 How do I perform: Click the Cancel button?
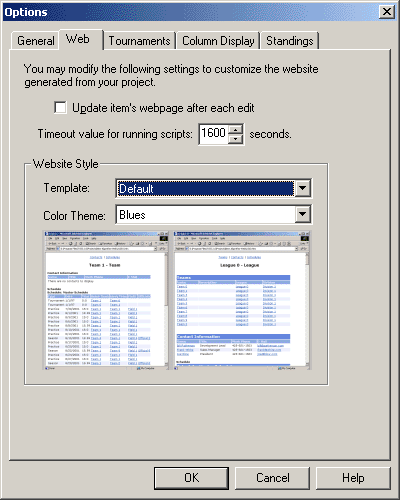point(272,478)
